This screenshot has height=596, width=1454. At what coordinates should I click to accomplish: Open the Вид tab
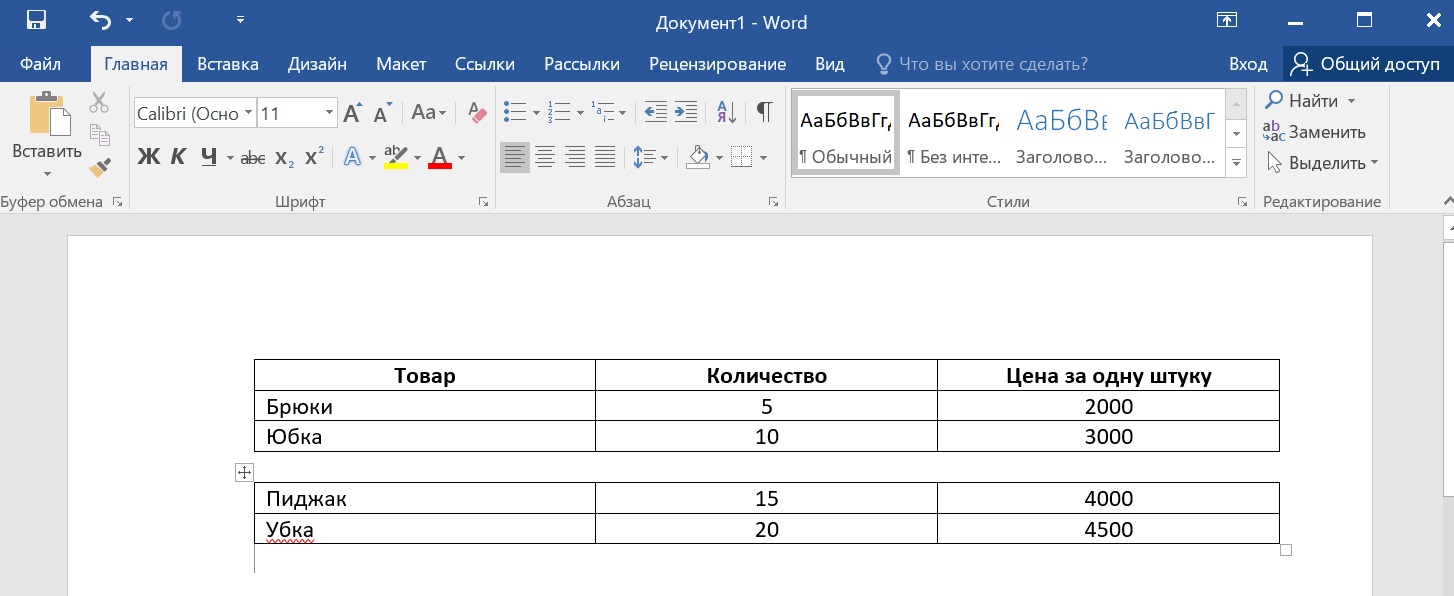pos(830,64)
